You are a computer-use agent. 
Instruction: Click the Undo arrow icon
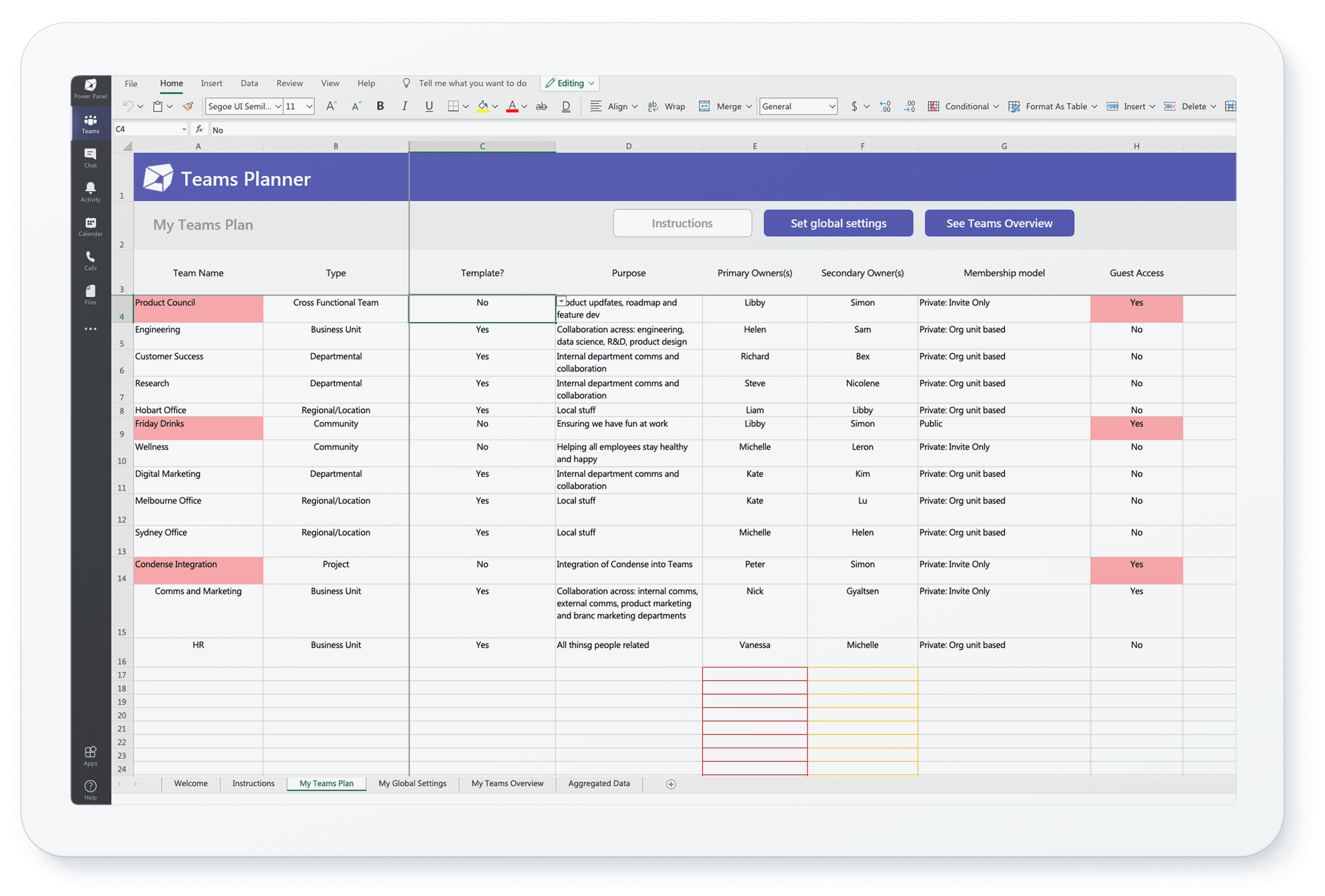click(x=128, y=106)
